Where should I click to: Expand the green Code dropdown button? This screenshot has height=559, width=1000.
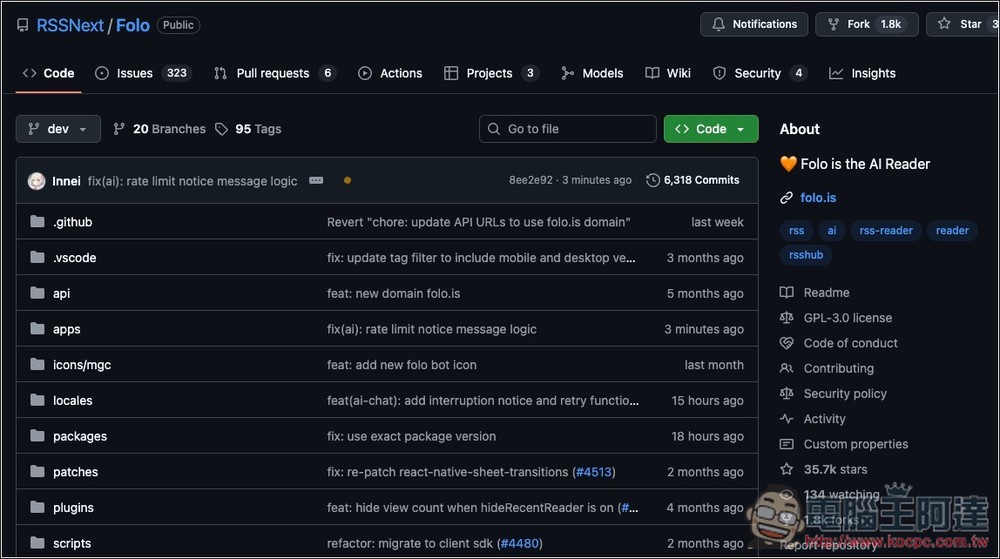point(710,129)
